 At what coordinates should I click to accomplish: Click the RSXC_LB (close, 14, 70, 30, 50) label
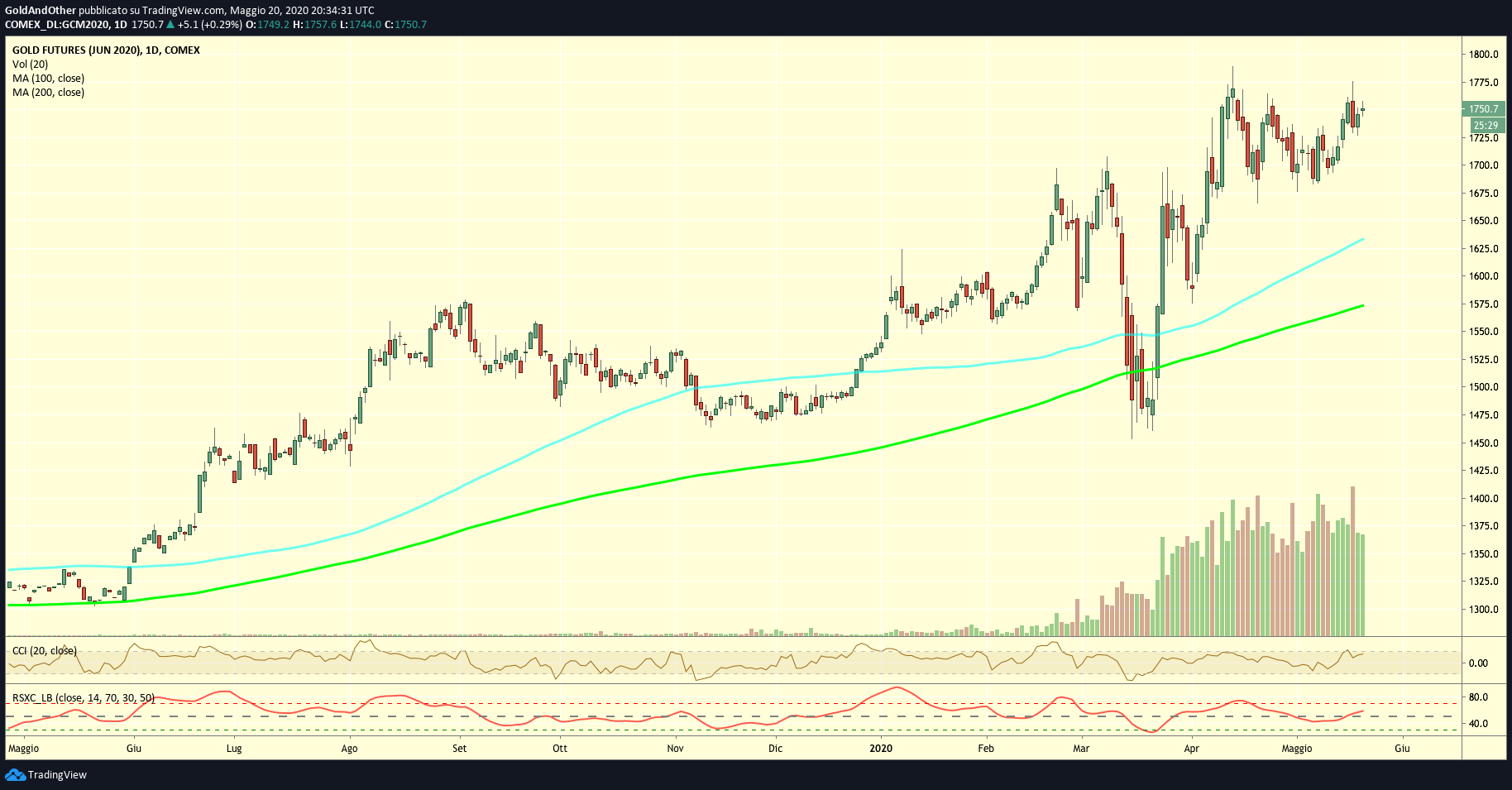84,698
